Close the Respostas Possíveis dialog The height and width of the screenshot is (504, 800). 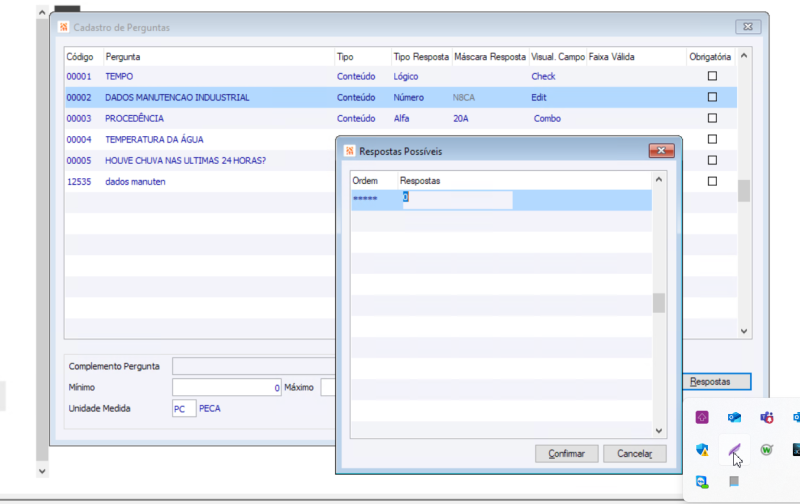(661, 150)
